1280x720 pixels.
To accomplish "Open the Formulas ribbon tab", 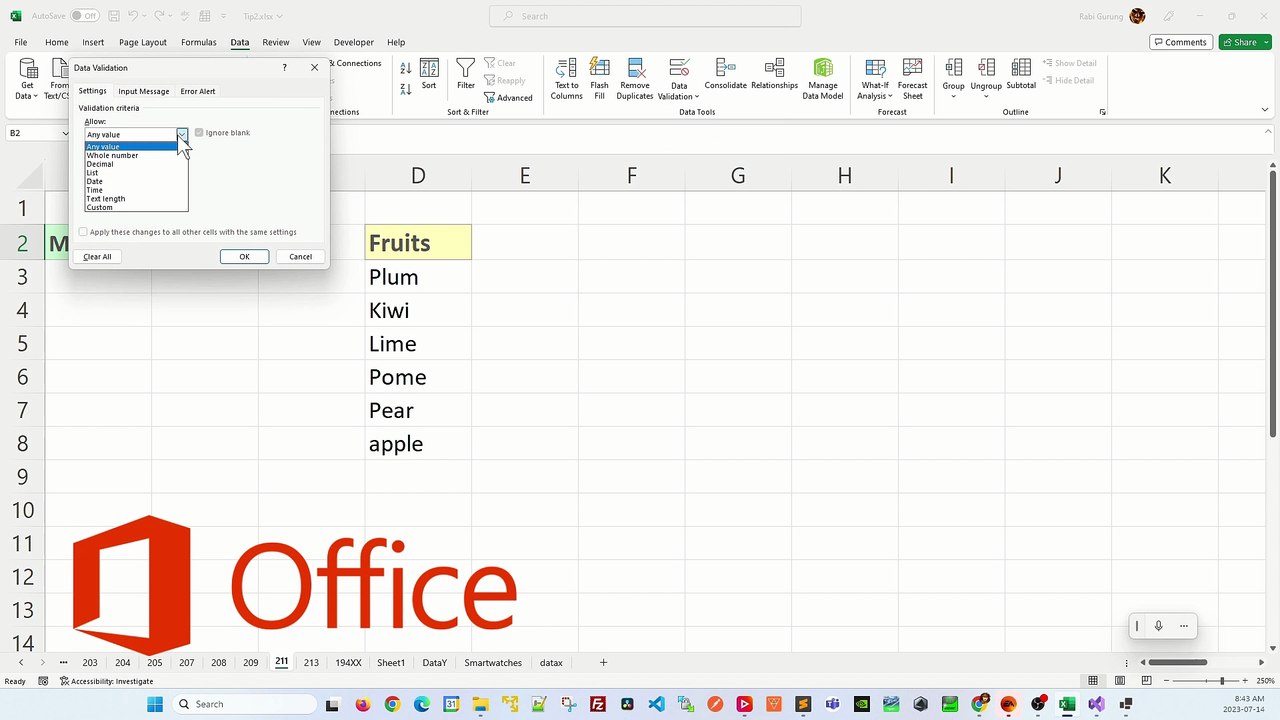I will coord(198,42).
